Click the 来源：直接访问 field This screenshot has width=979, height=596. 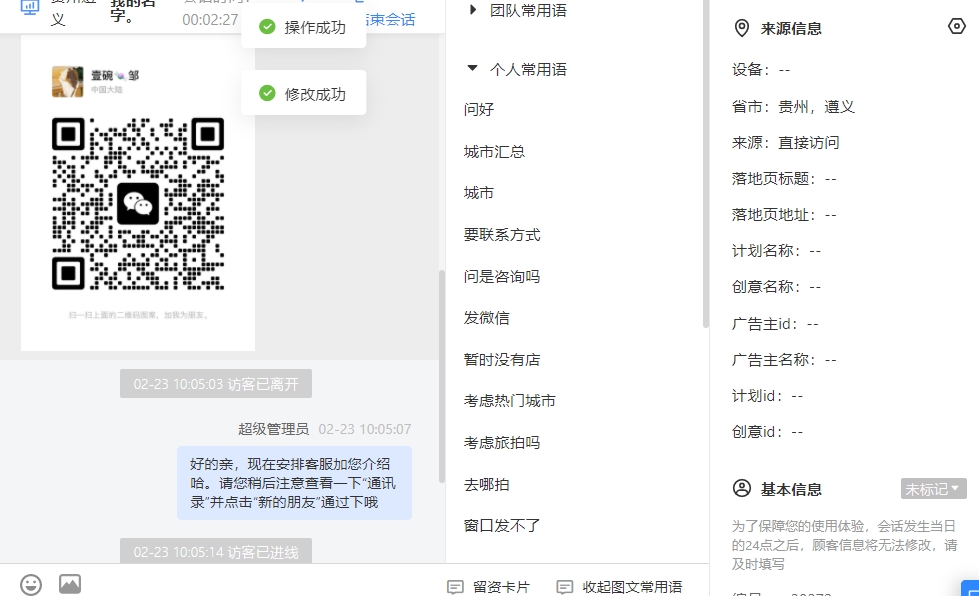click(785, 143)
